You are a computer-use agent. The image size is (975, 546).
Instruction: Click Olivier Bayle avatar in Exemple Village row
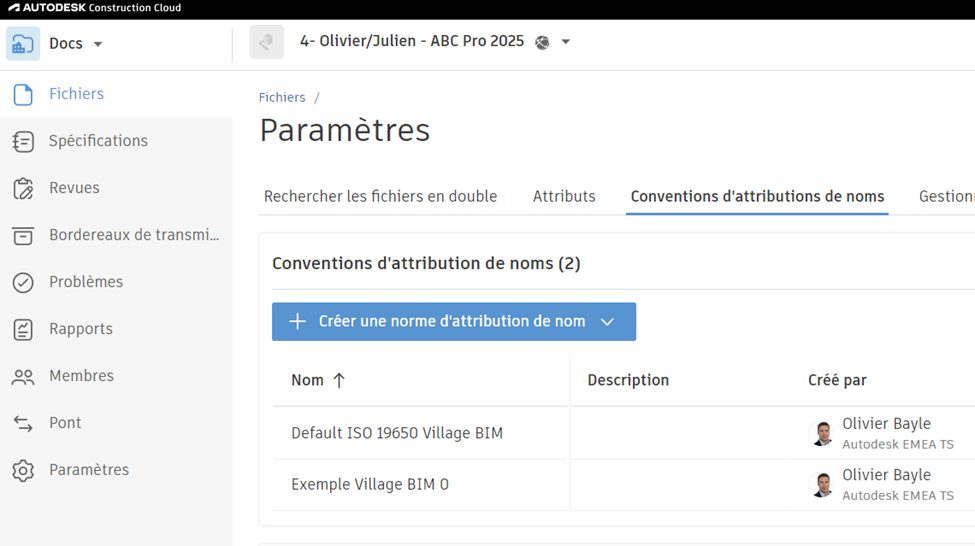point(823,485)
